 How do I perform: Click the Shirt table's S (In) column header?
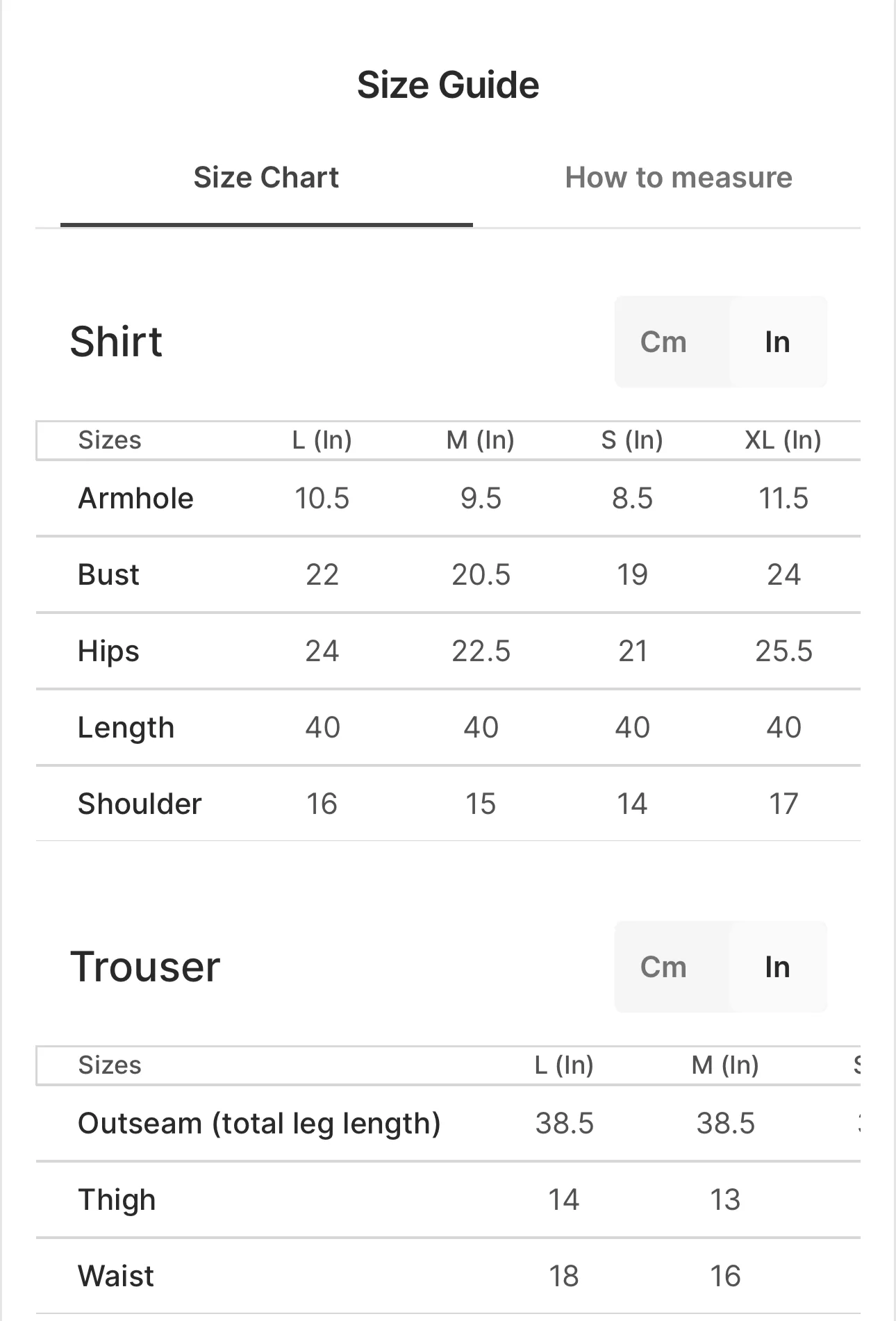[632, 440]
